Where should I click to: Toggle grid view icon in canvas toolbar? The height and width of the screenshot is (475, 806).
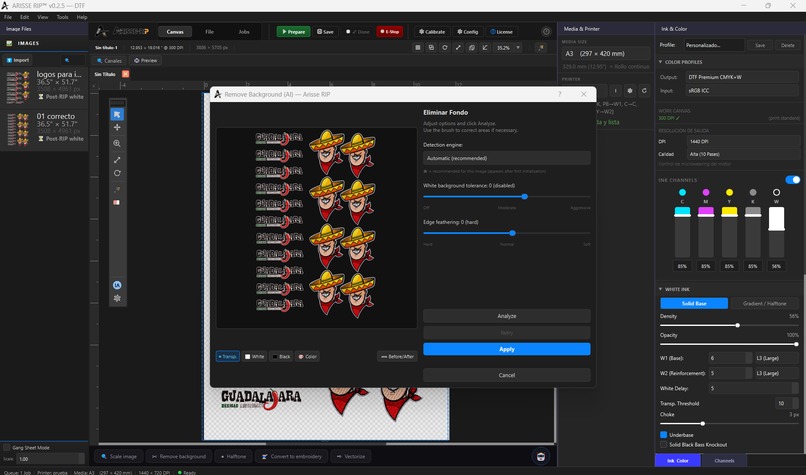pyautogui.click(x=418, y=47)
